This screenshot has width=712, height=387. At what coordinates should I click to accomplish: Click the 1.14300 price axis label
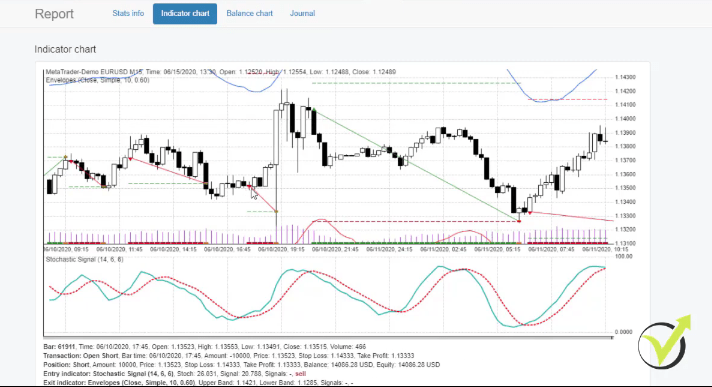click(625, 77)
